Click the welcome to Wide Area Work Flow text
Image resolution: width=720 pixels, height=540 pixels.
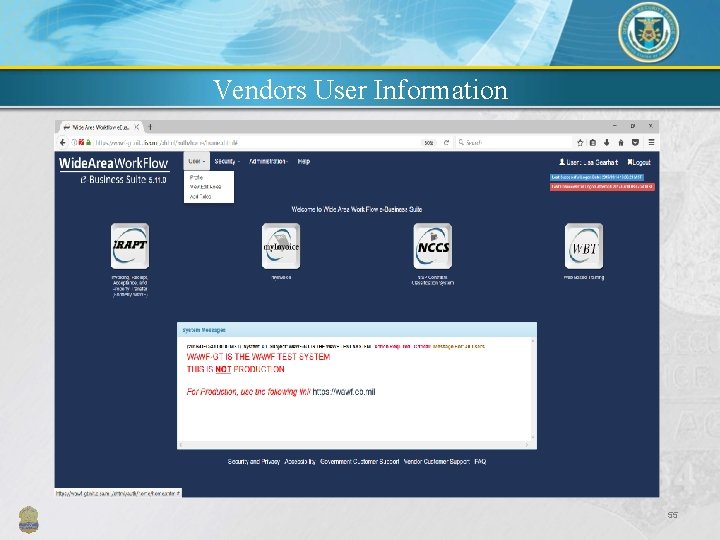(x=357, y=209)
